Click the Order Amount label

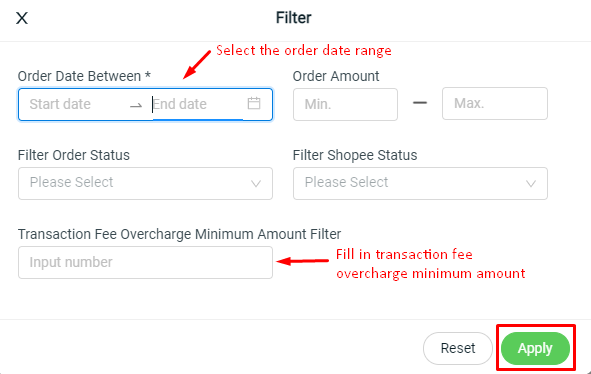(336, 76)
